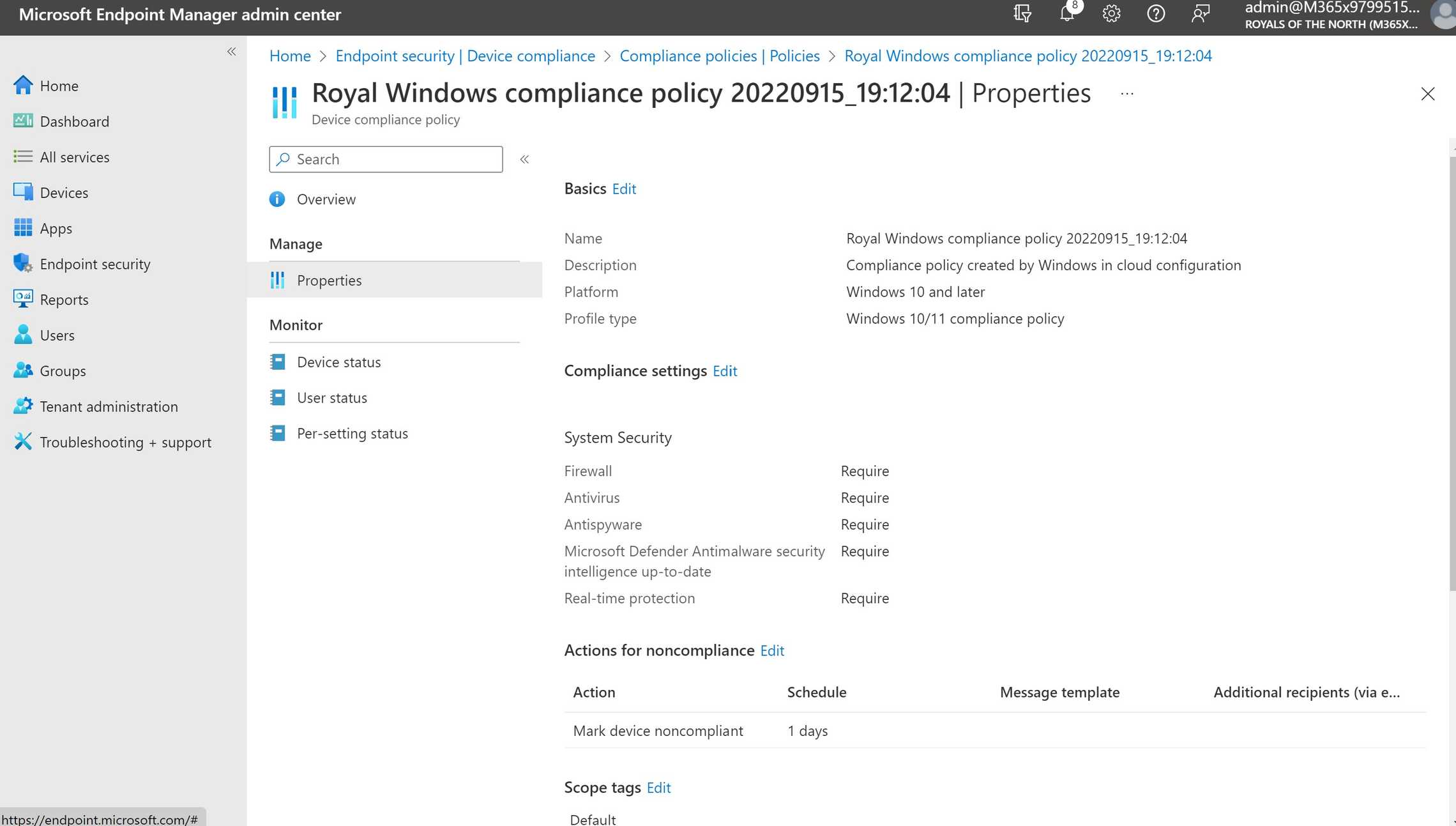1456x826 pixels.
Task: Click the Search field above Overview
Action: 386,158
